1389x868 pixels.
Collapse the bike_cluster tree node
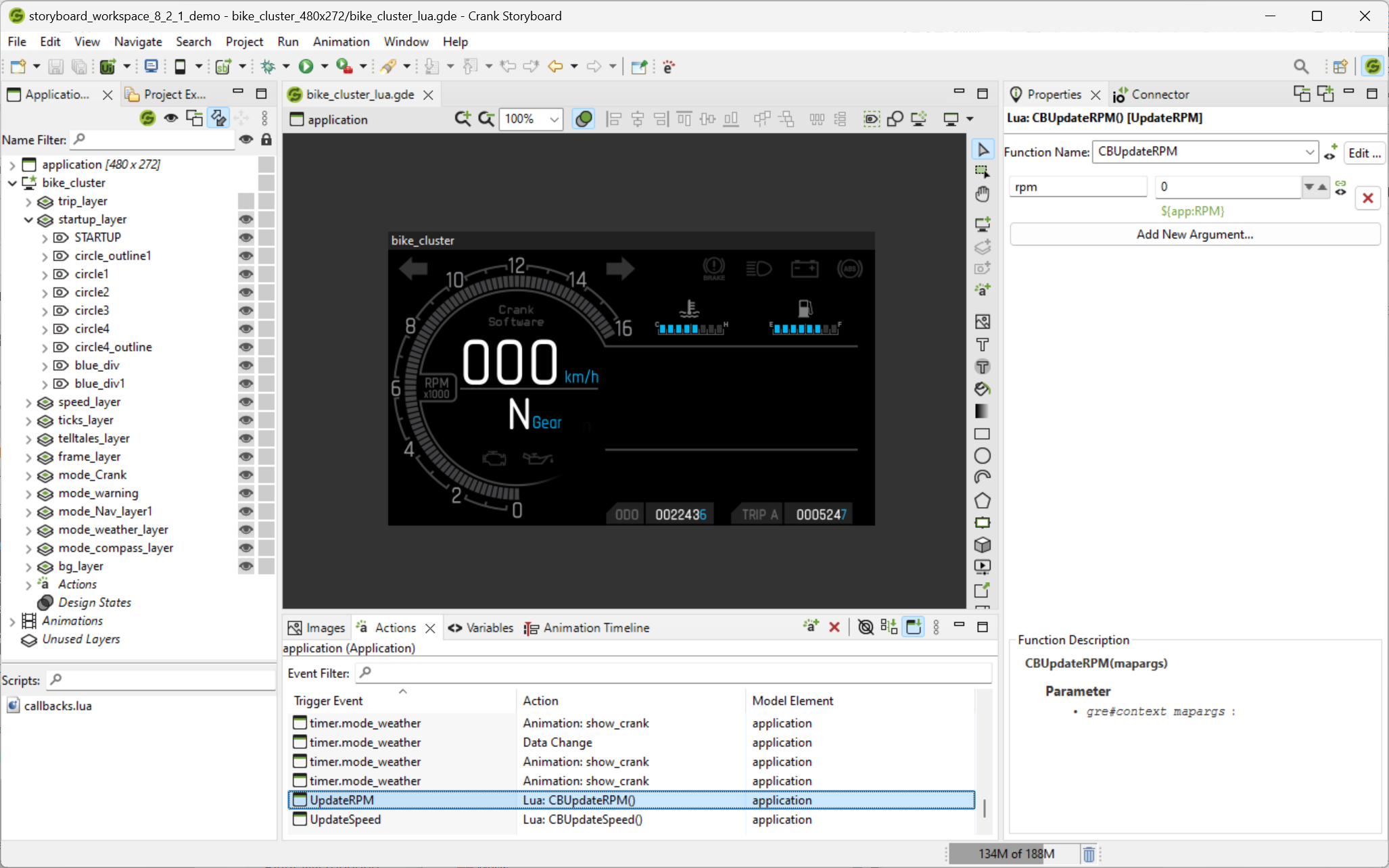click(x=12, y=183)
